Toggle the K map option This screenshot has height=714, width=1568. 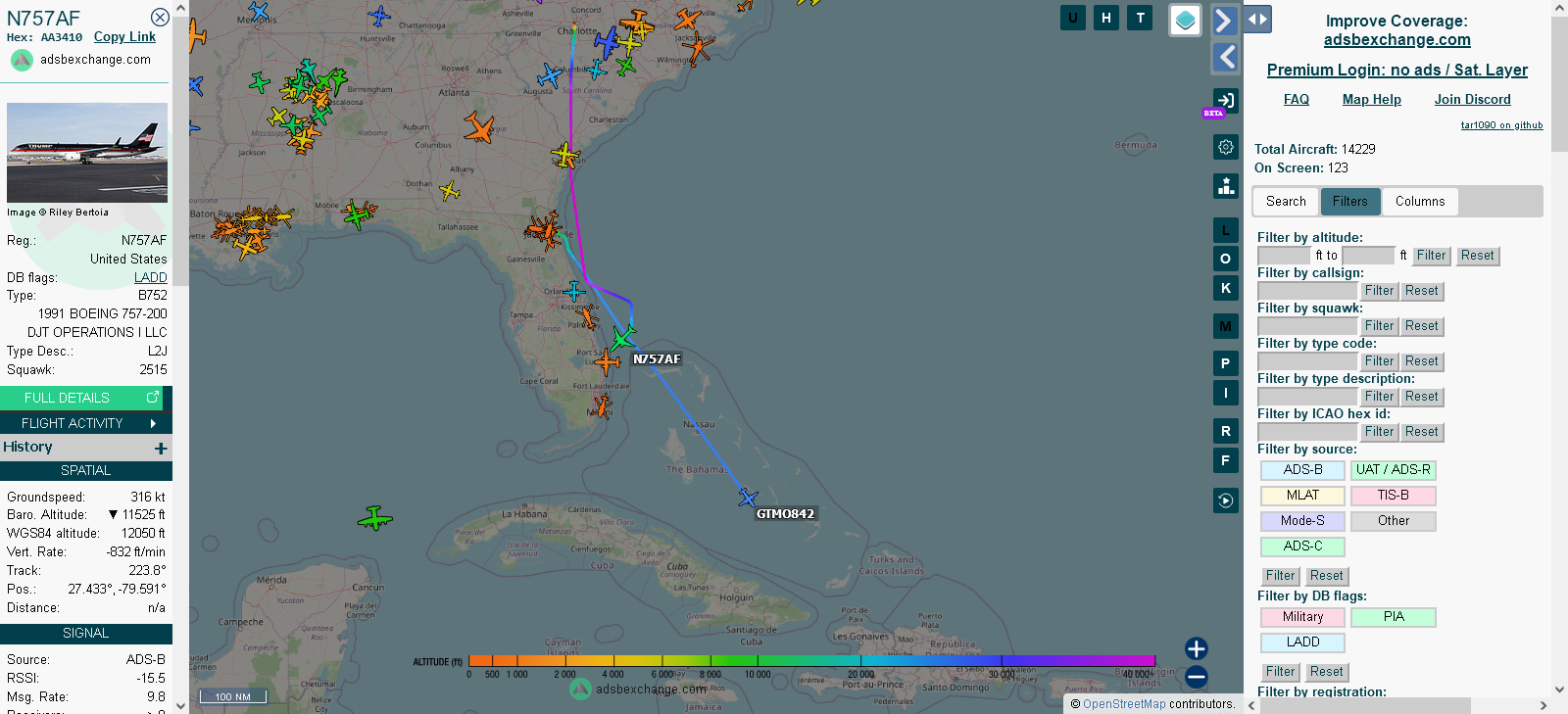(x=1226, y=288)
